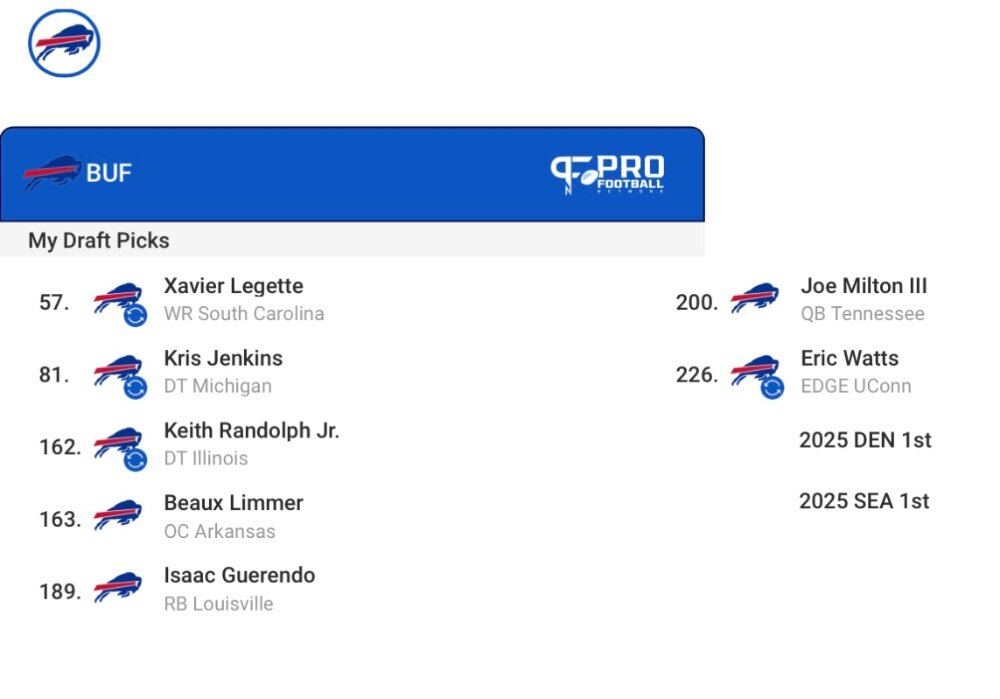Select Isaac Guerendo player name
Image resolution: width=1000 pixels, height=699 pixels.
click(239, 575)
